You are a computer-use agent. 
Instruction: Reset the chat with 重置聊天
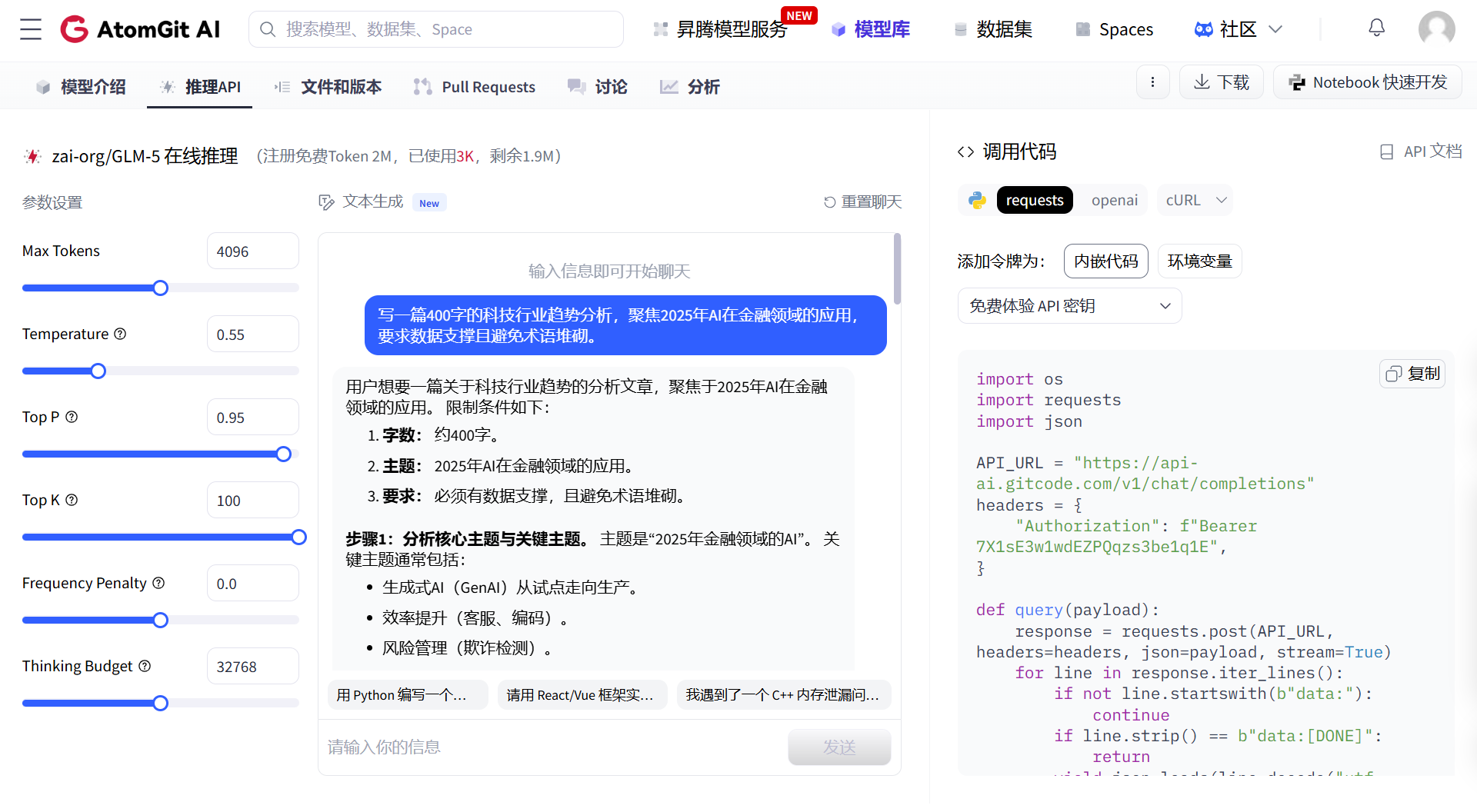(x=862, y=201)
